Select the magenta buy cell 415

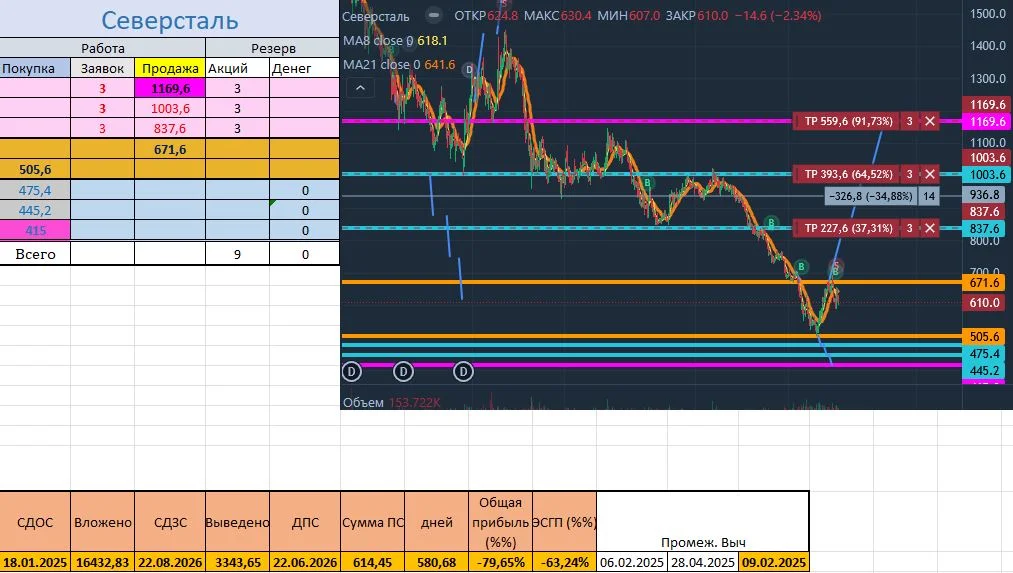pos(35,231)
